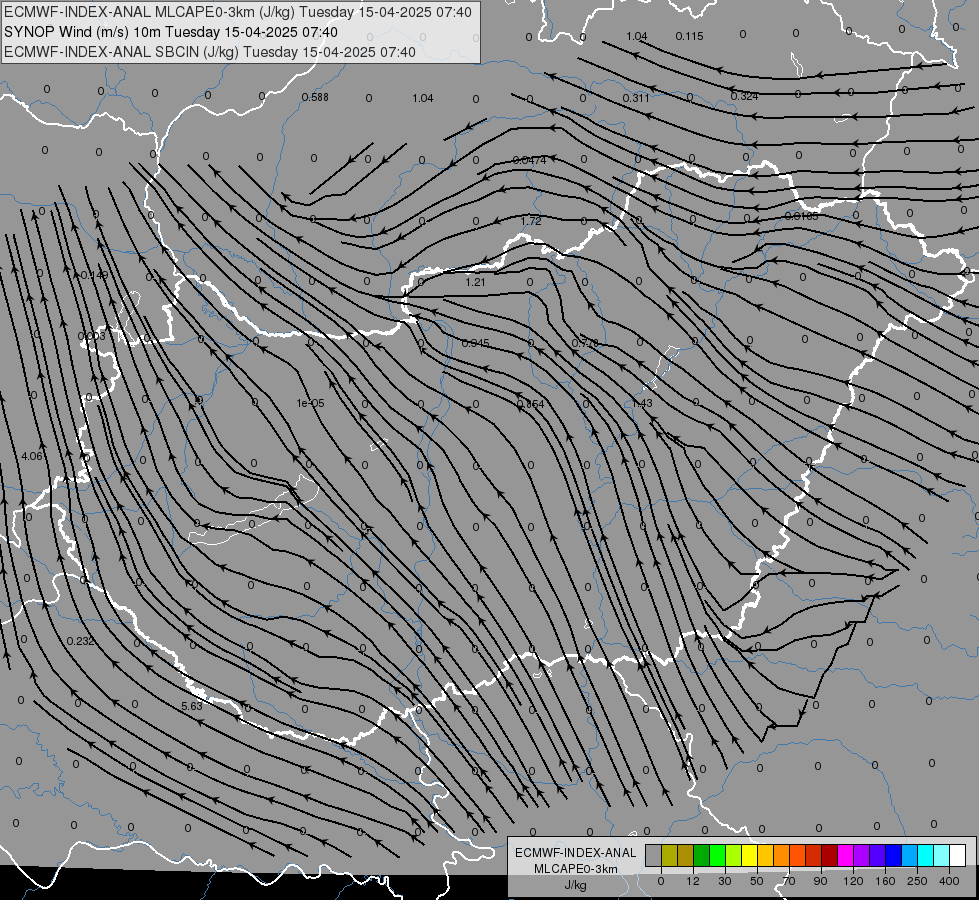Click the amber swatch left of 70
The image size is (979, 900).
[765, 855]
